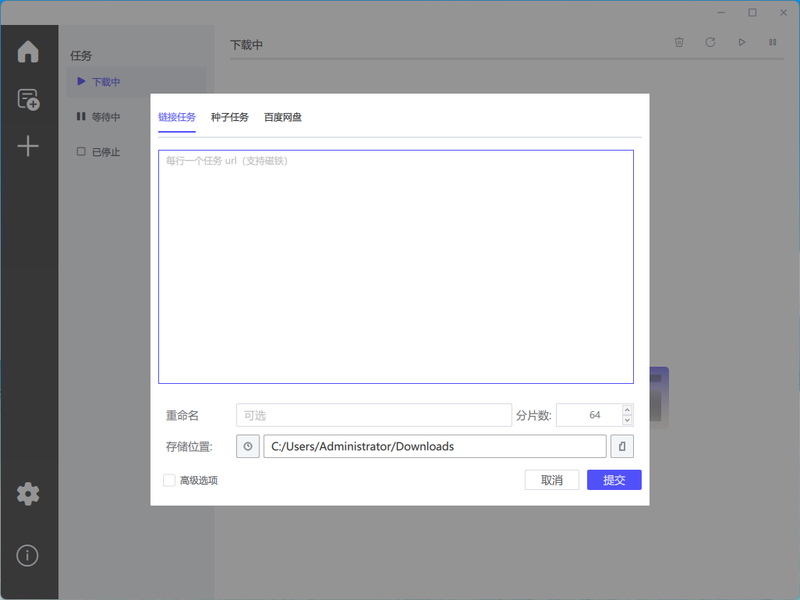Screen dimensions: 800x600
Task: Open the home page icon in sidebar
Action: click(x=28, y=52)
